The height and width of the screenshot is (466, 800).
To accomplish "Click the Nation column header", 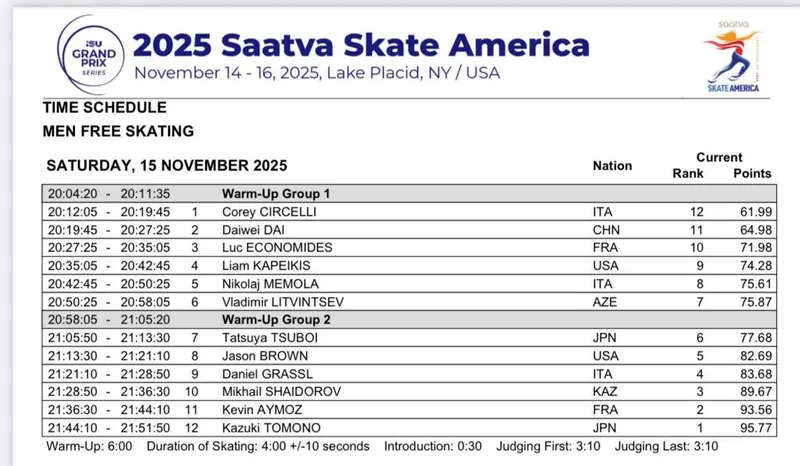I will coord(612,166).
